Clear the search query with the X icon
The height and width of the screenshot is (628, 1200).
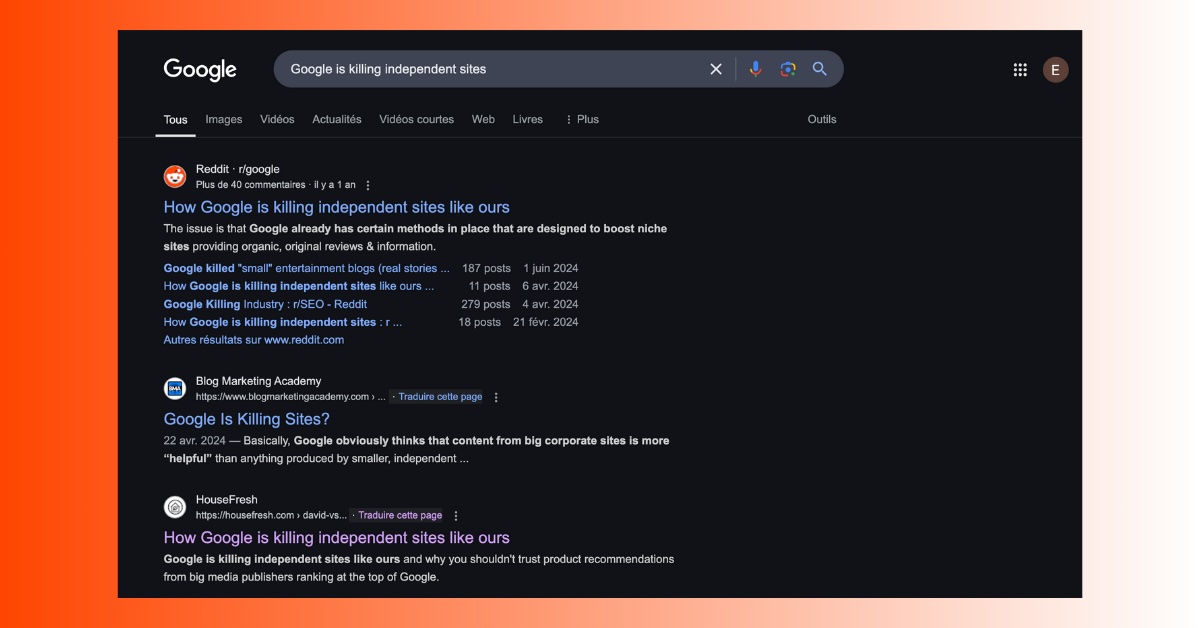[716, 69]
